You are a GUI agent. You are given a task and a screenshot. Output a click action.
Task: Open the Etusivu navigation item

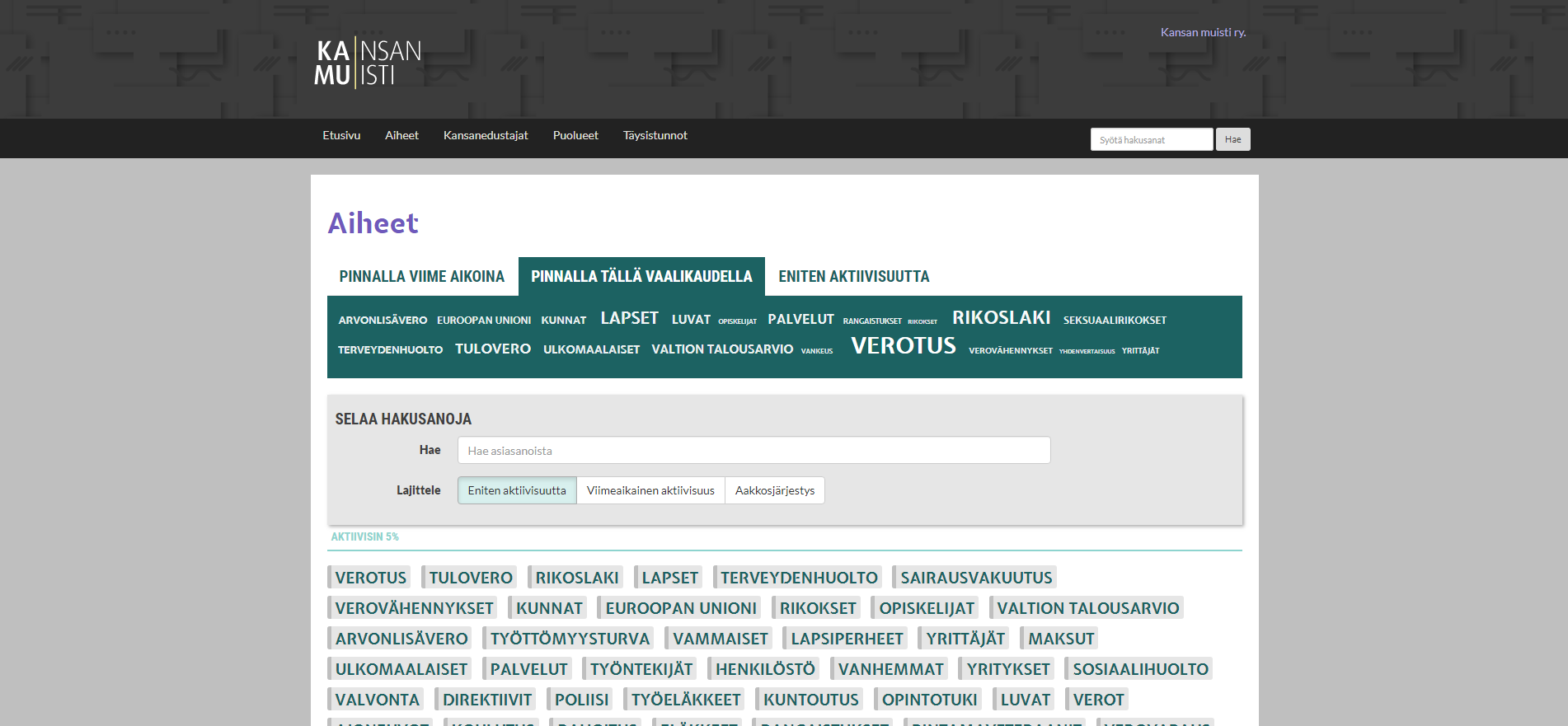click(x=341, y=136)
